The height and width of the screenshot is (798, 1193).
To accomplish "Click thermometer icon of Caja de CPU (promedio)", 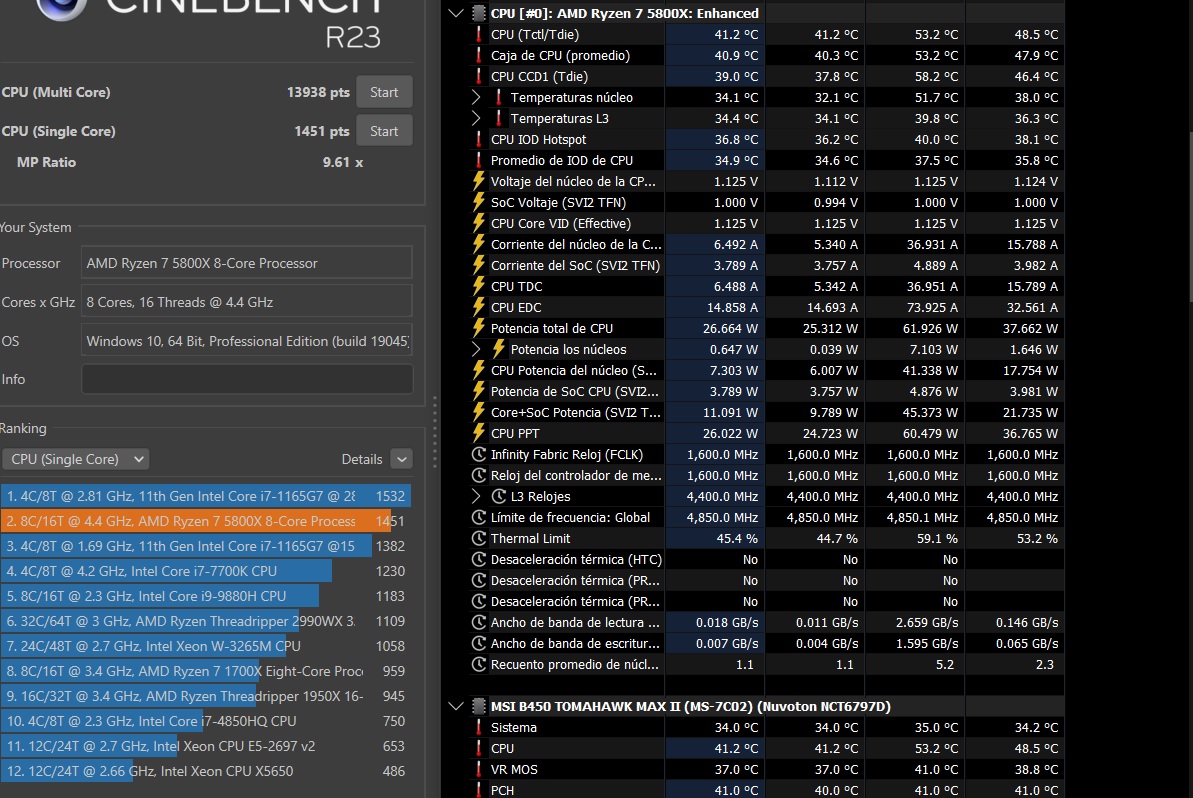I will tap(479, 56).
